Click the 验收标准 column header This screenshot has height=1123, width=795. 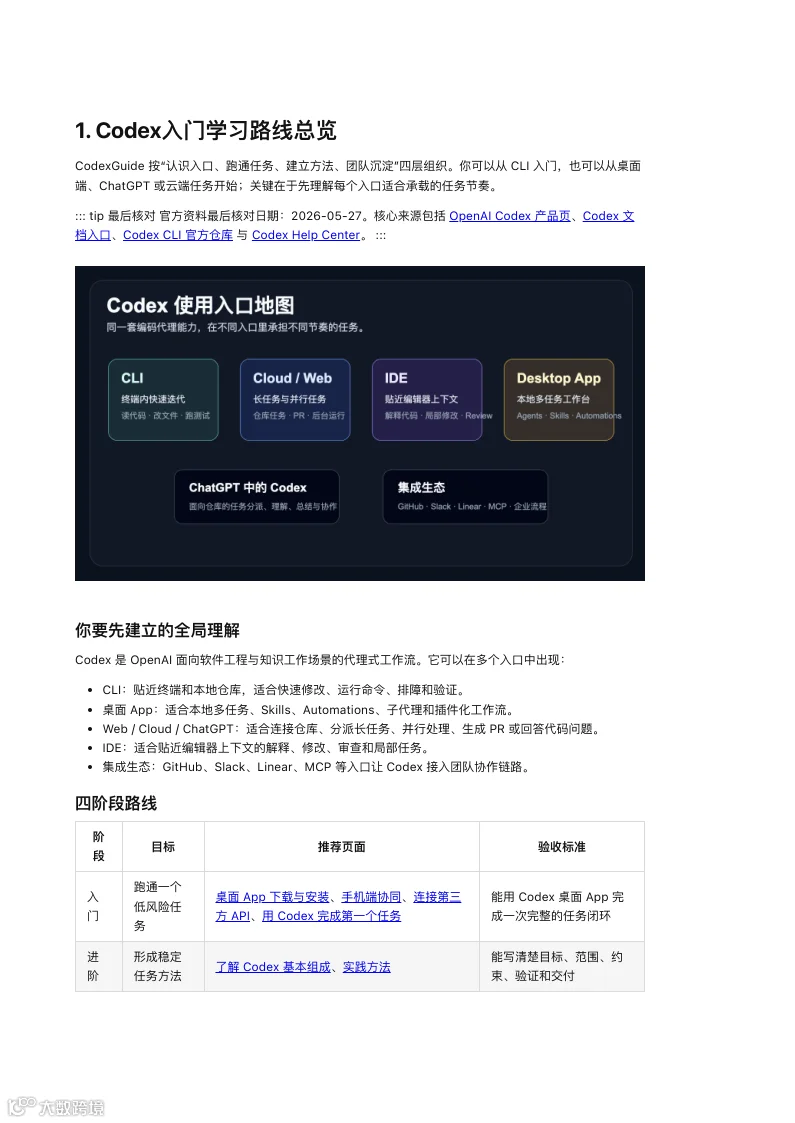pos(562,847)
